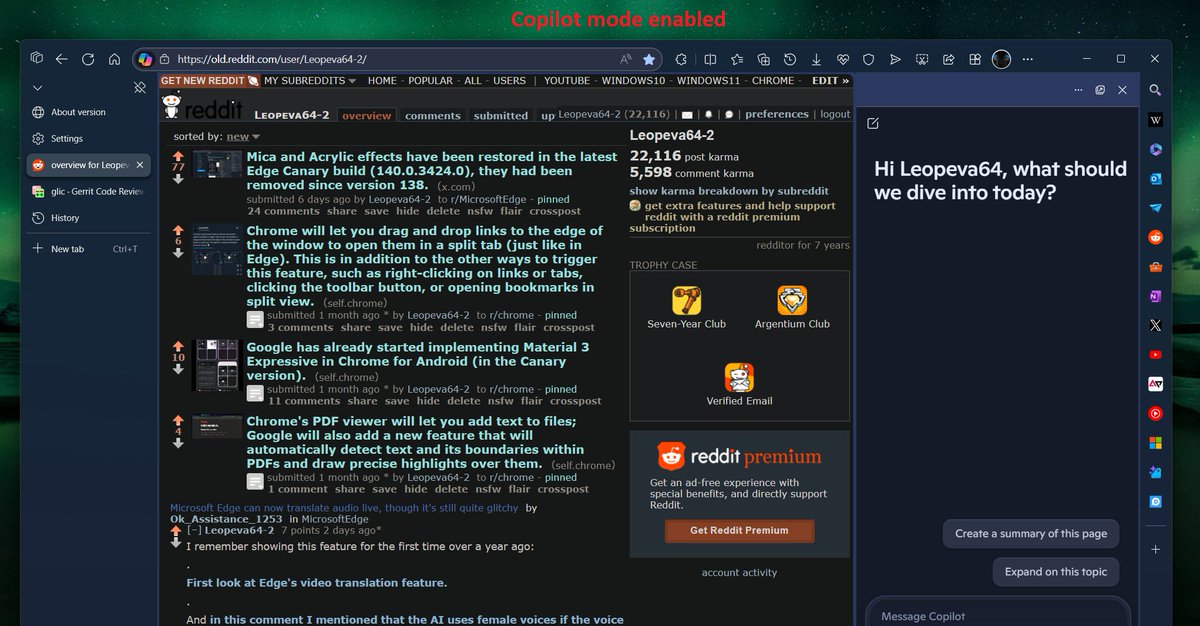This screenshot has width=1200, height=626.
Task: Collapse the vertical tabs pane chevron
Action: (38, 88)
